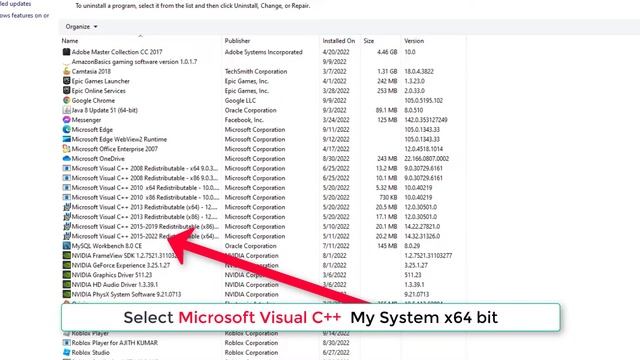Click Adobe Systems Incorporated publisher cell
Screen dimensions: 640x360
264,52
